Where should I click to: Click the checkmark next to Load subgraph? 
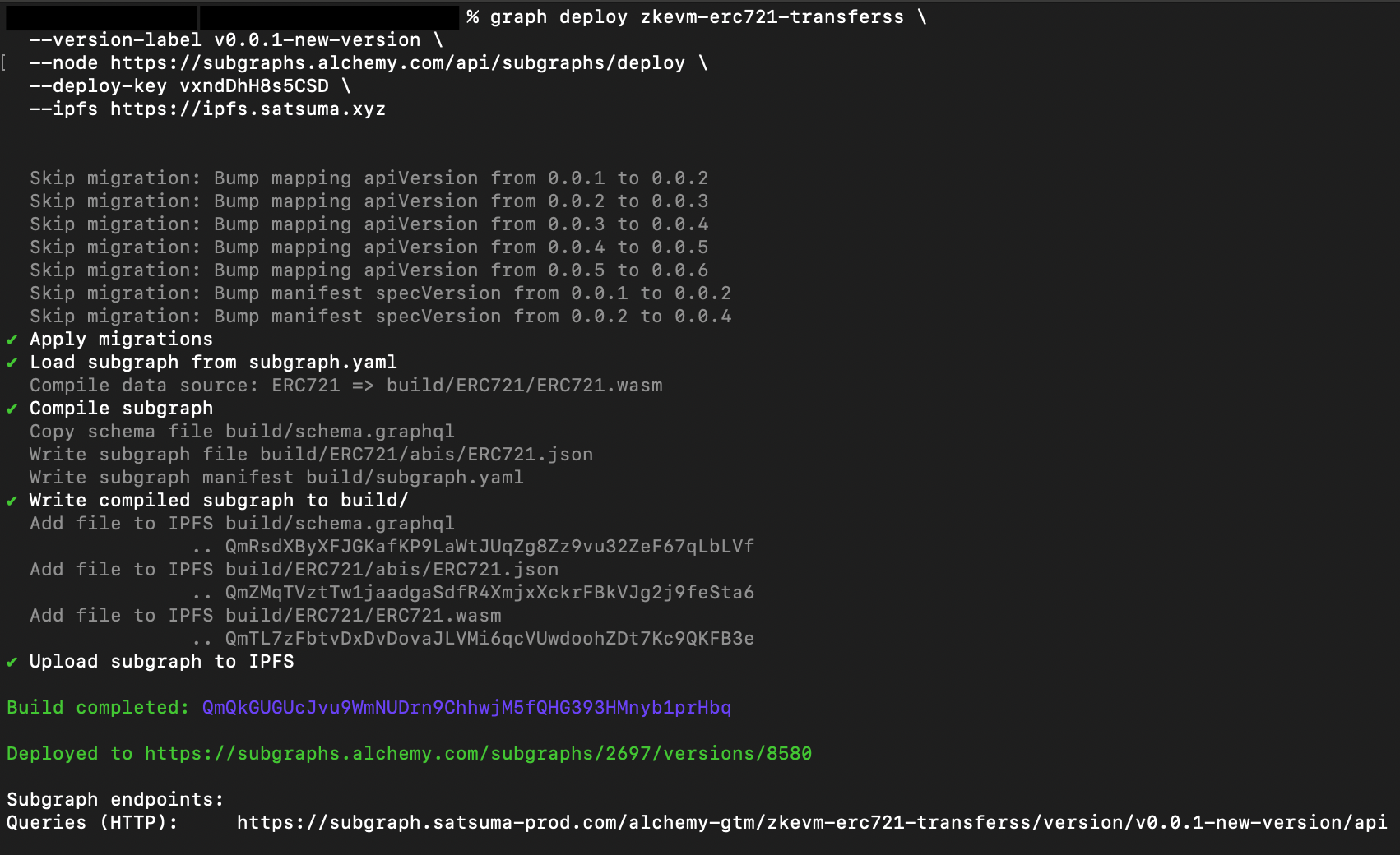(x=12, y=363)
